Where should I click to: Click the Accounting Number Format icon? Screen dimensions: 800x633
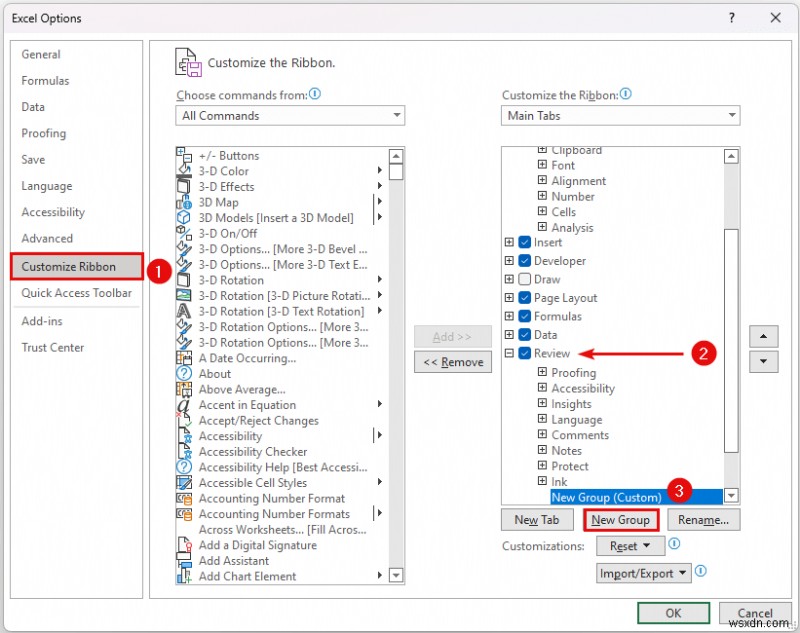[184, 498]
